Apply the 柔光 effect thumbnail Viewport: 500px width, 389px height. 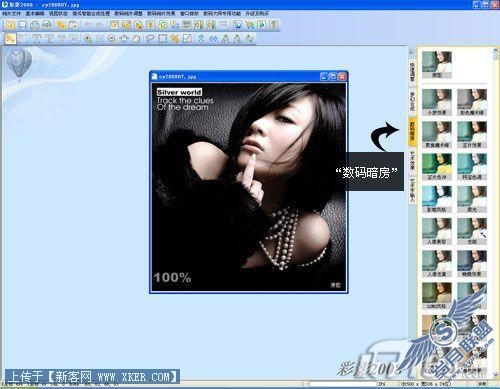coord(472,199)
